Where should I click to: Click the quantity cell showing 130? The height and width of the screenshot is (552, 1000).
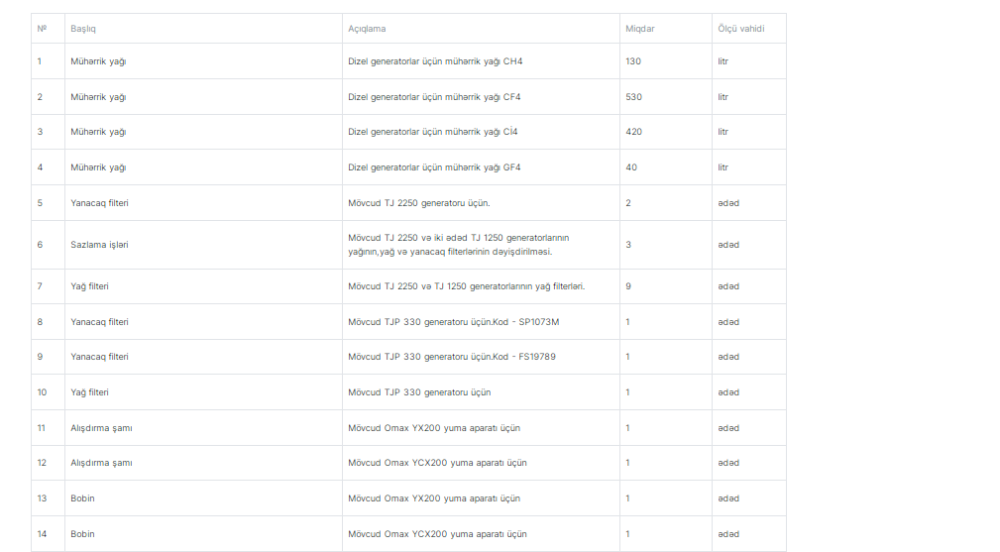click(634, 61)
